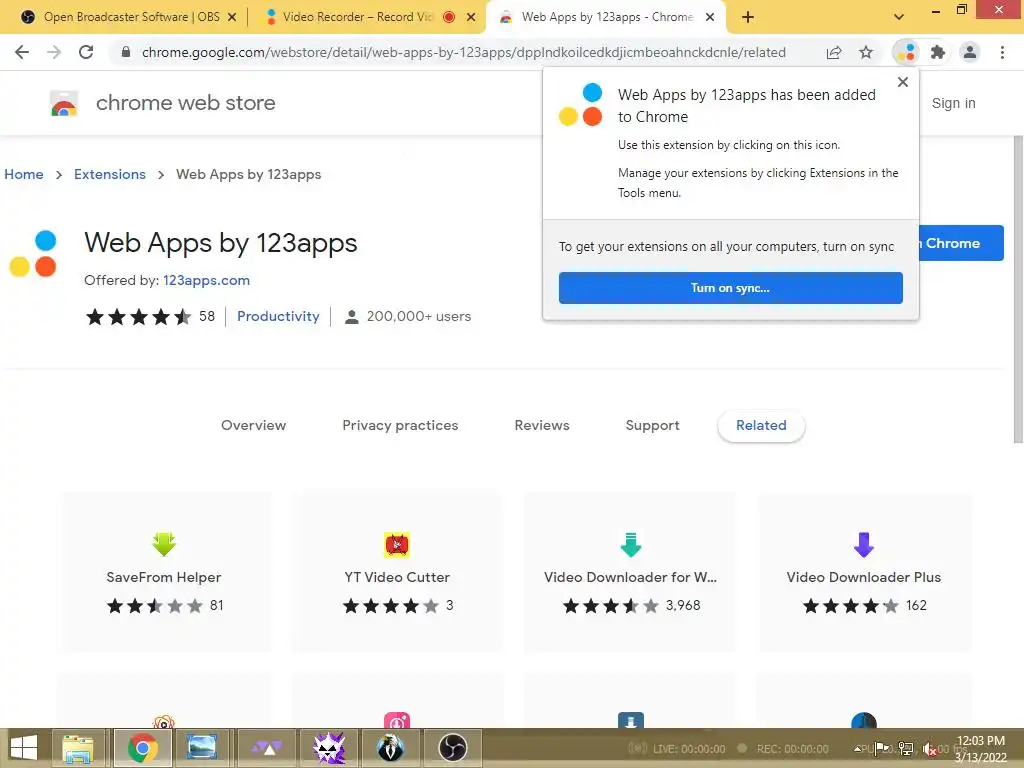The width and height of the screenshot is (1024, 768).
Task: Open File Explorer from taskbar
Action: coord(78,748)
